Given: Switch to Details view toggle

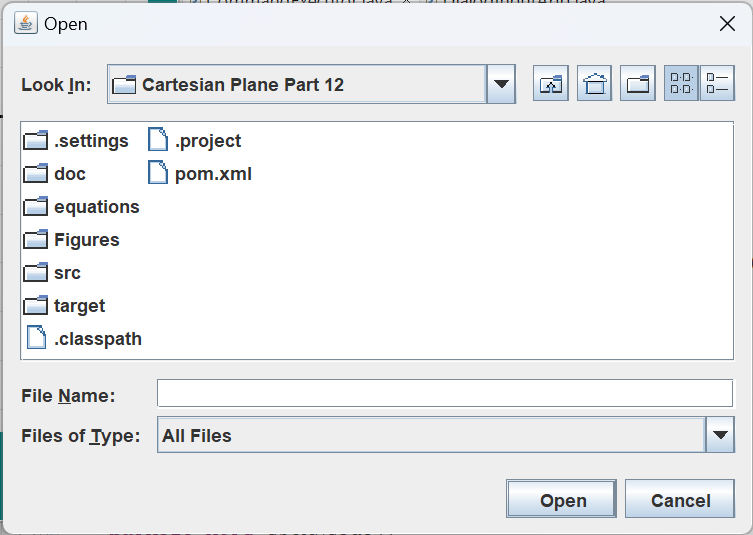Looking at the screenshot, I should click(x=717, y=85).
